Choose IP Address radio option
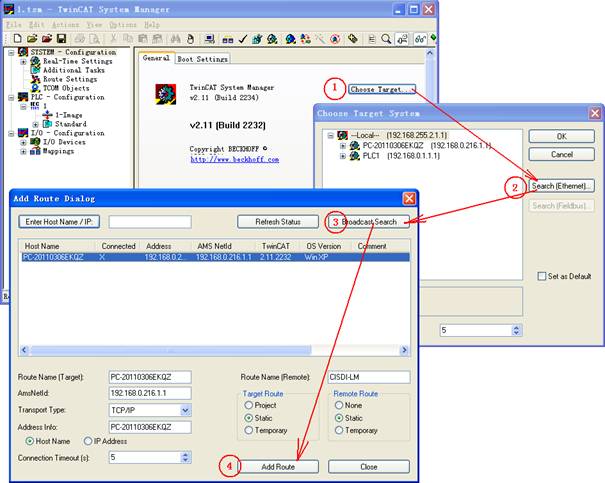This screenshot has height=483, width=605. (x=89, y=440)
